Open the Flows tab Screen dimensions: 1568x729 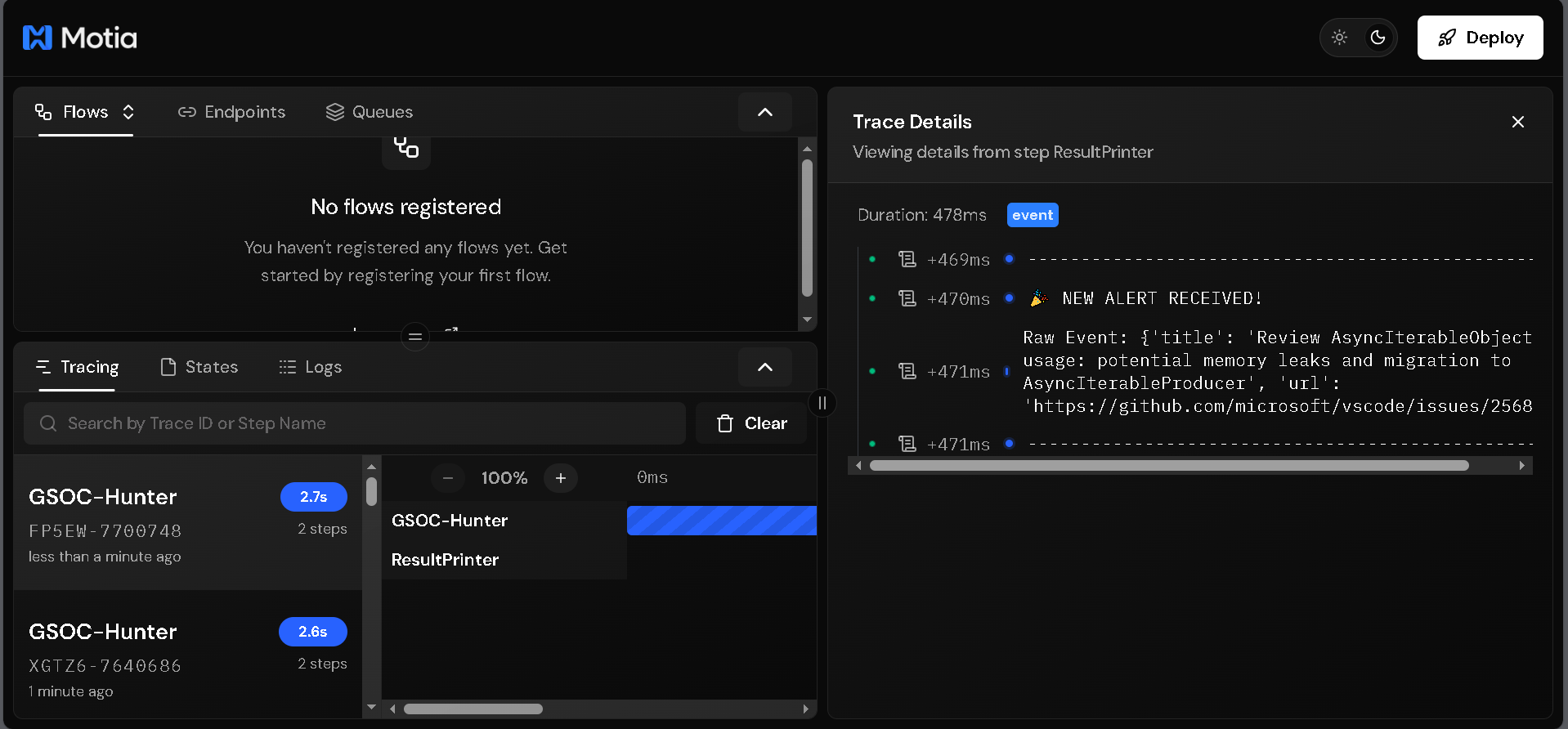85,112
